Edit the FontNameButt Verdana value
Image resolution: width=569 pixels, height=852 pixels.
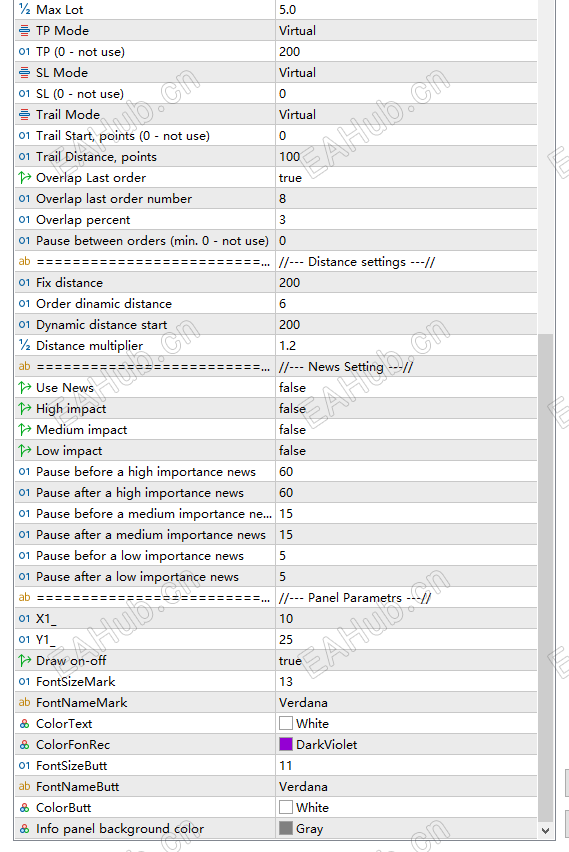click(406, 787)
